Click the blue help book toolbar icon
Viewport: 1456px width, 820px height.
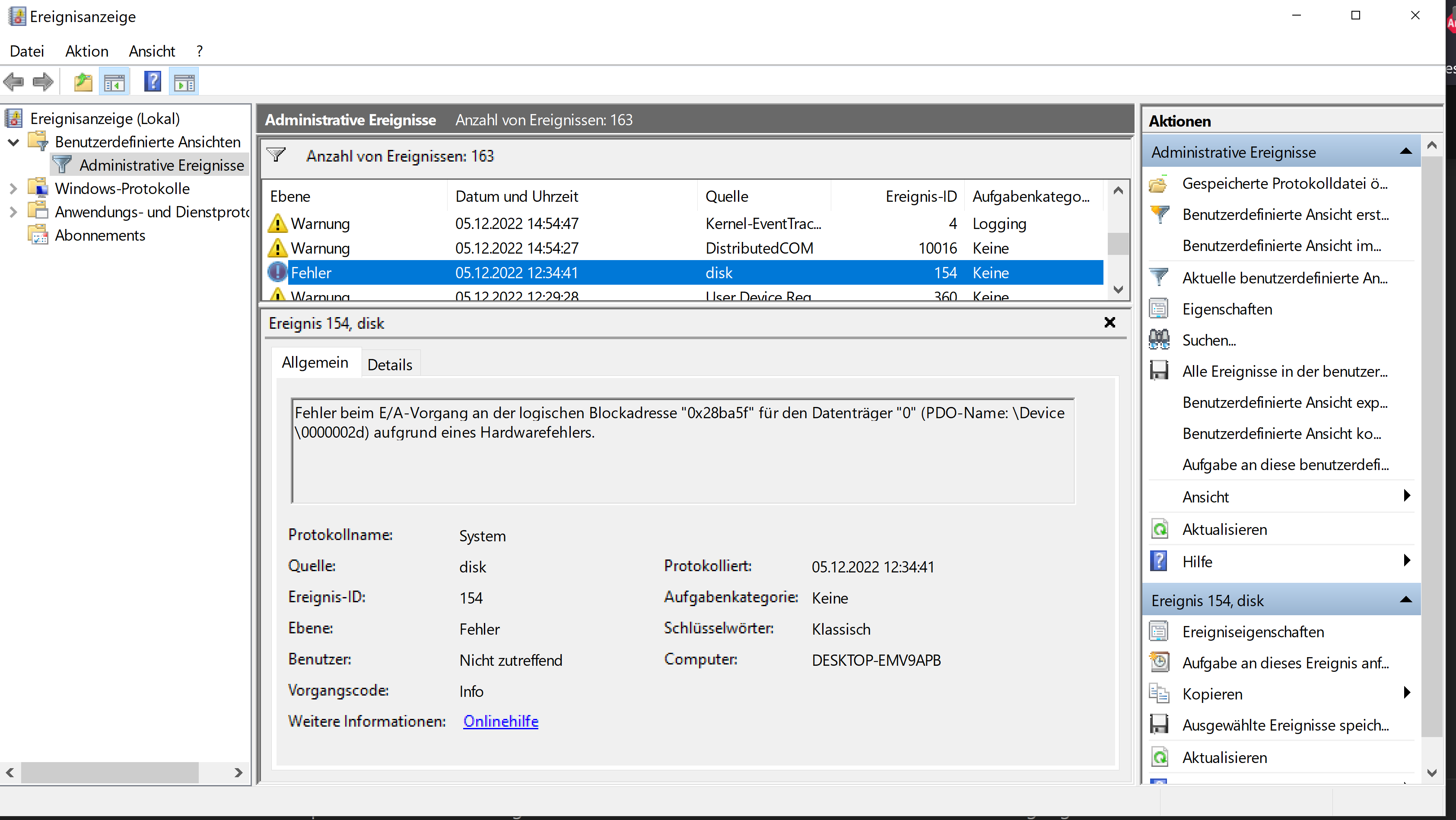153,82
